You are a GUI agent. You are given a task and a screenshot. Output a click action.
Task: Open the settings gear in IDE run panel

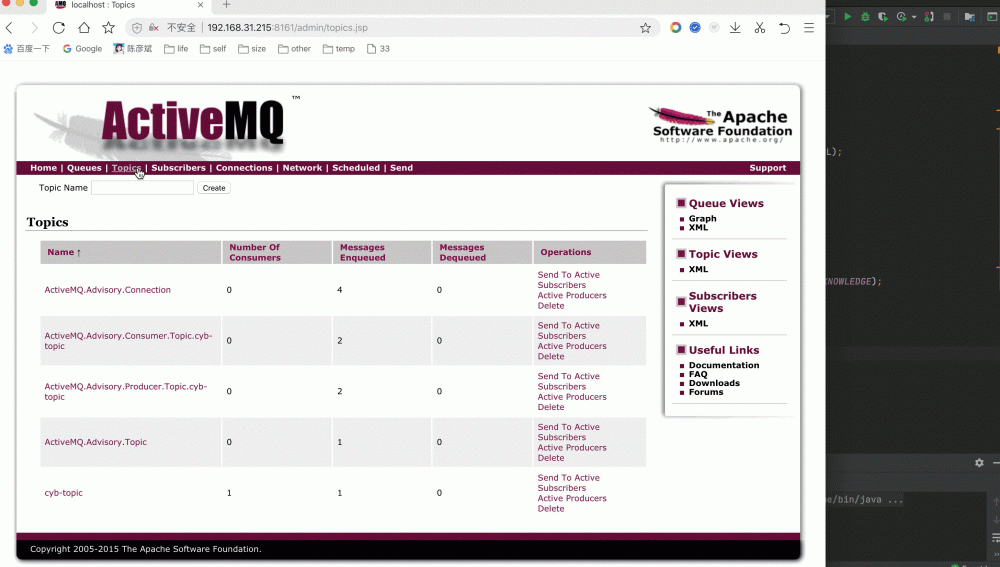[x=979, y=462]
